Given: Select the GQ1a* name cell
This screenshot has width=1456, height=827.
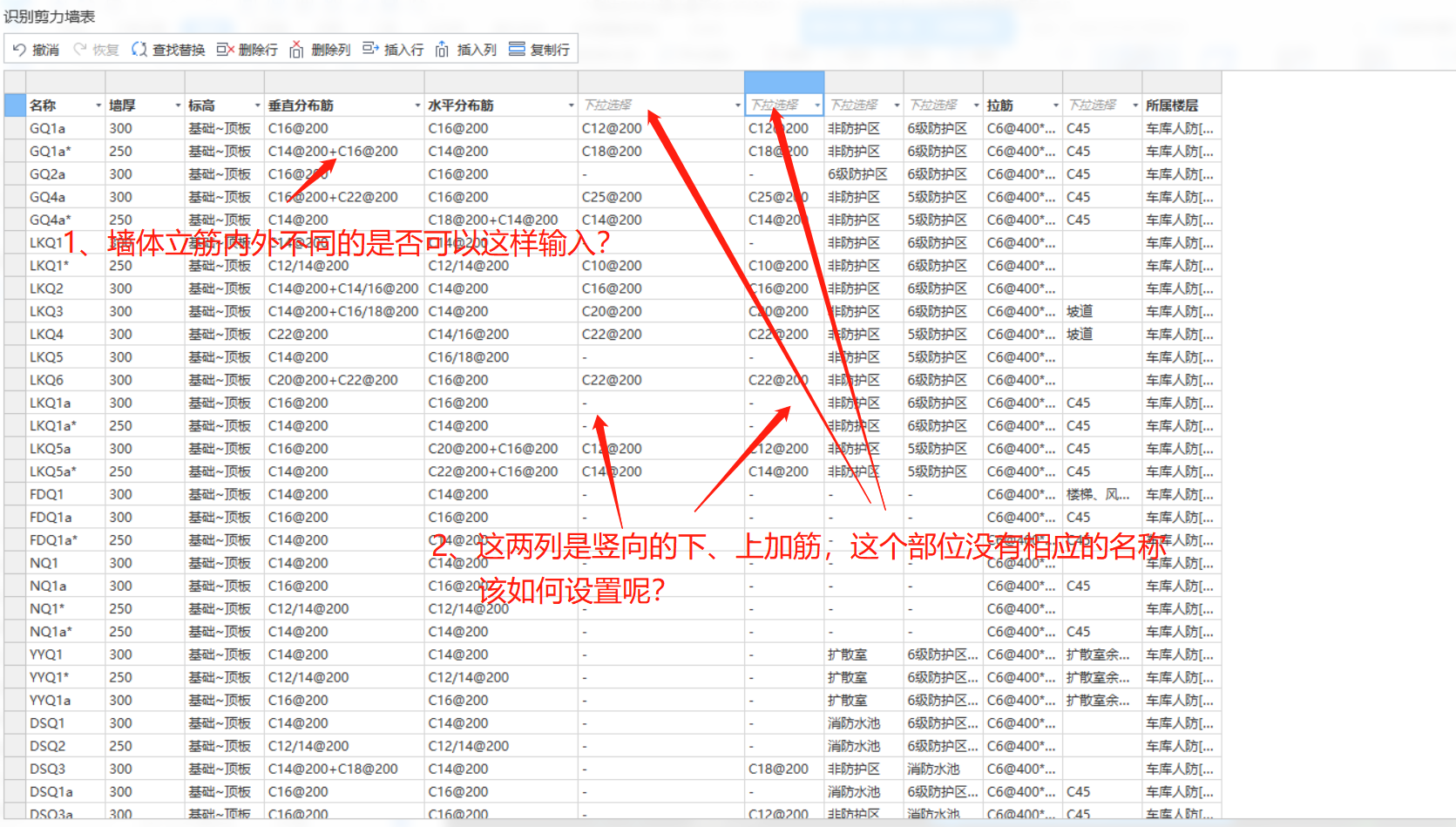Looking at the screenshot, I should [65, 151].
